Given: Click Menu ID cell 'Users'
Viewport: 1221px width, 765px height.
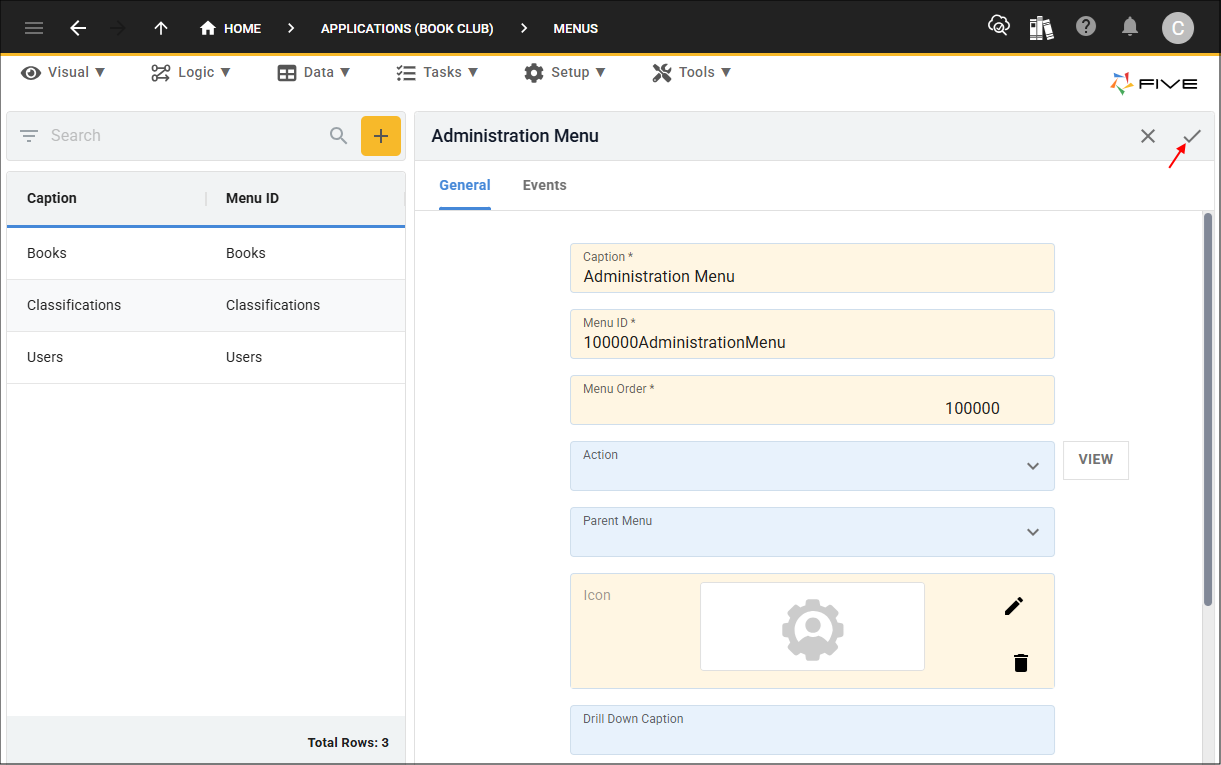Looking at the screenshot, I should tap(244, 357).
